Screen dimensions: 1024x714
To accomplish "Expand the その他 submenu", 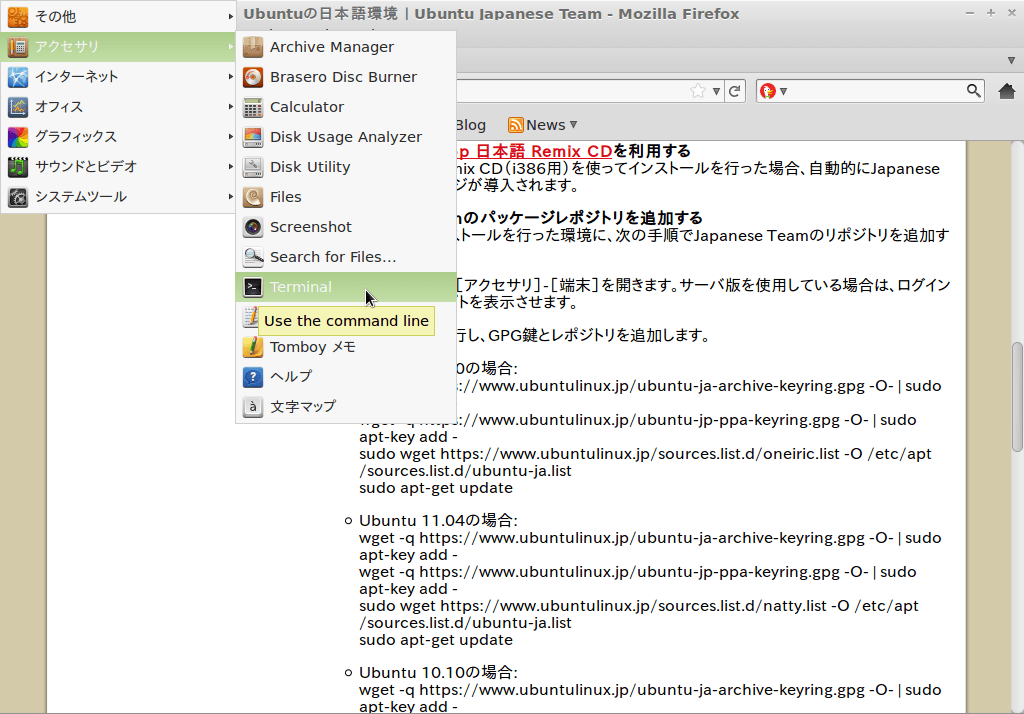I will pos(231,16).
